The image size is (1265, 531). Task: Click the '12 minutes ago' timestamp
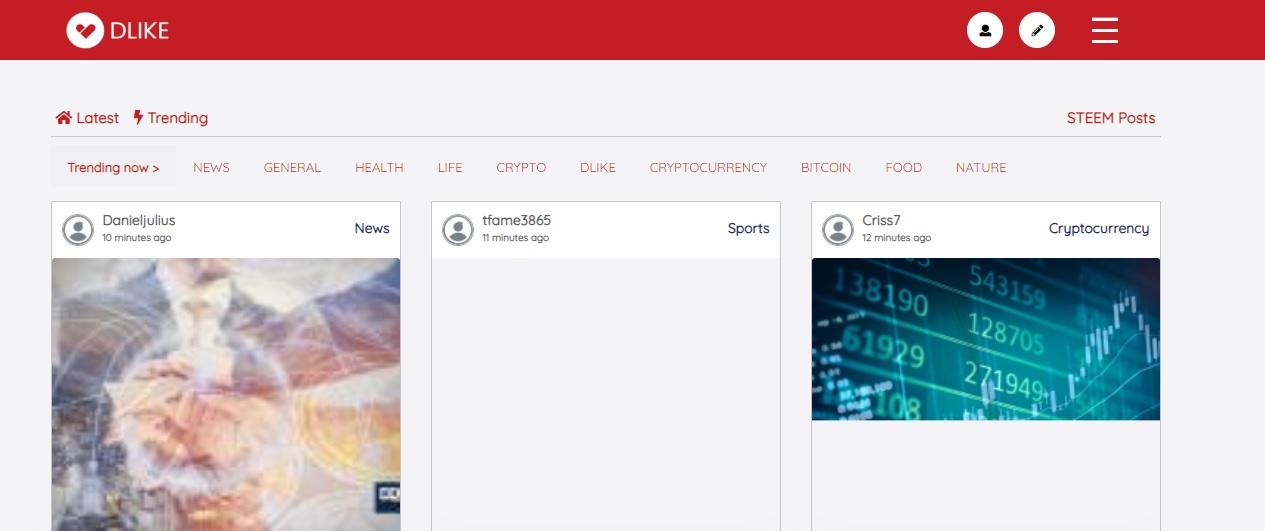tap(896, 238)
